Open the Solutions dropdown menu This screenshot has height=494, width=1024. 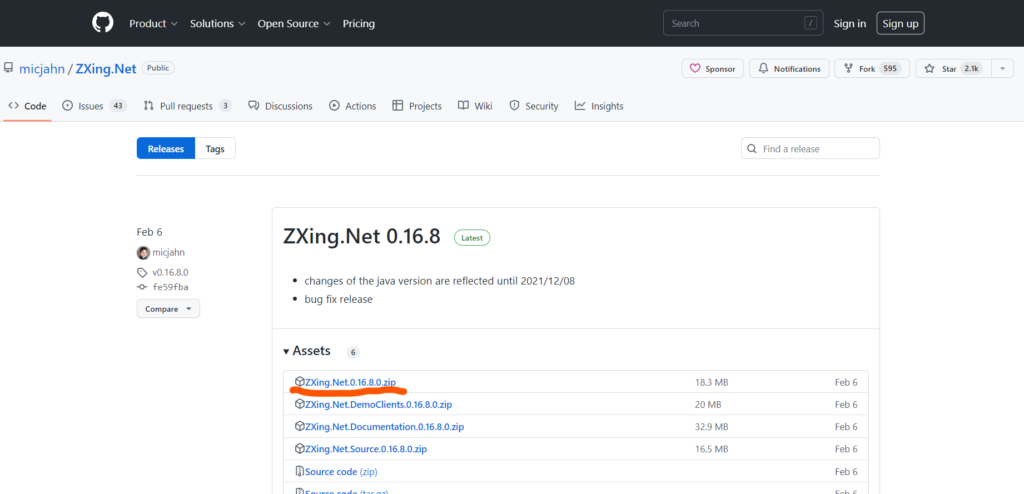coord(217,24)
